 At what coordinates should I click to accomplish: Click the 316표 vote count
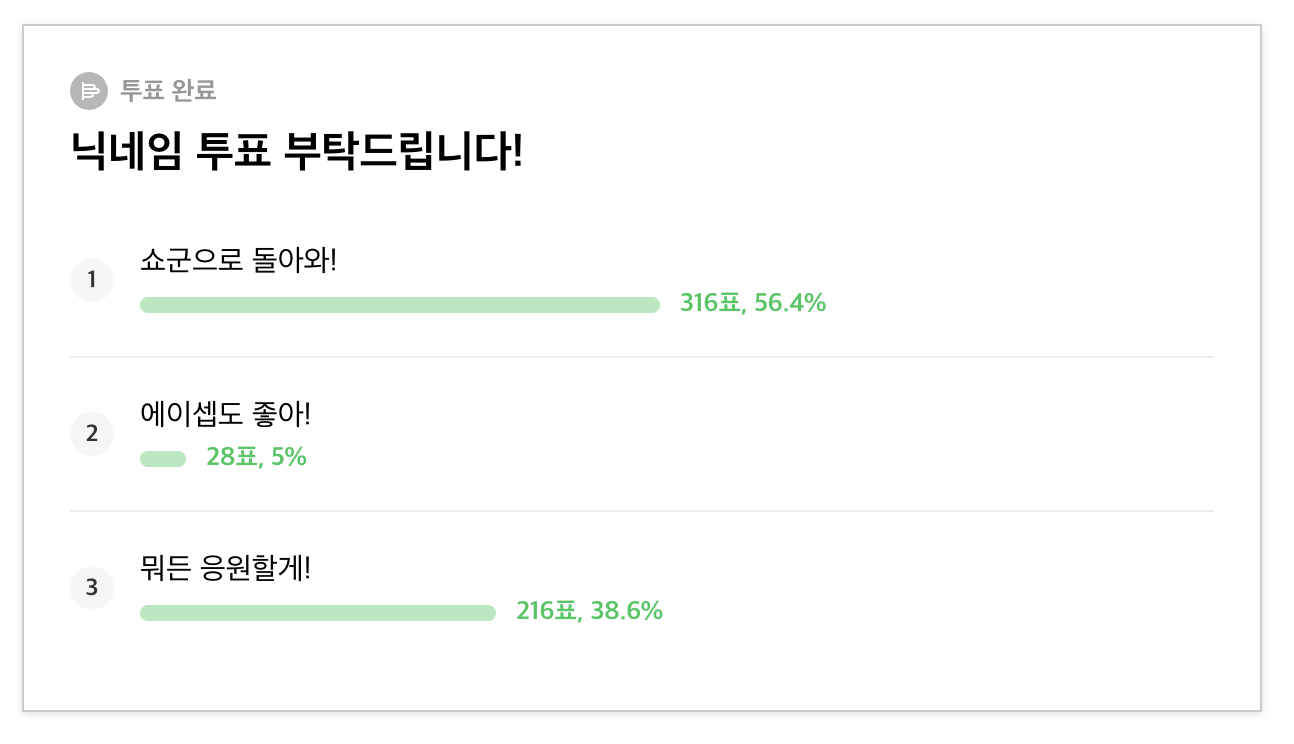(x=712, y=303)
